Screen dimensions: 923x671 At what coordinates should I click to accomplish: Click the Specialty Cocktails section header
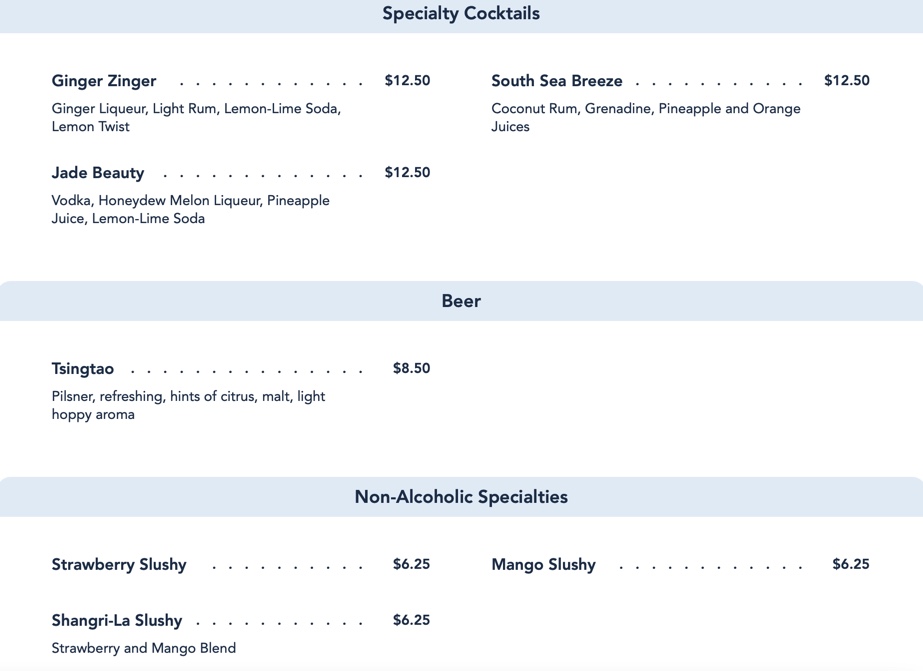tap(461, 14)
